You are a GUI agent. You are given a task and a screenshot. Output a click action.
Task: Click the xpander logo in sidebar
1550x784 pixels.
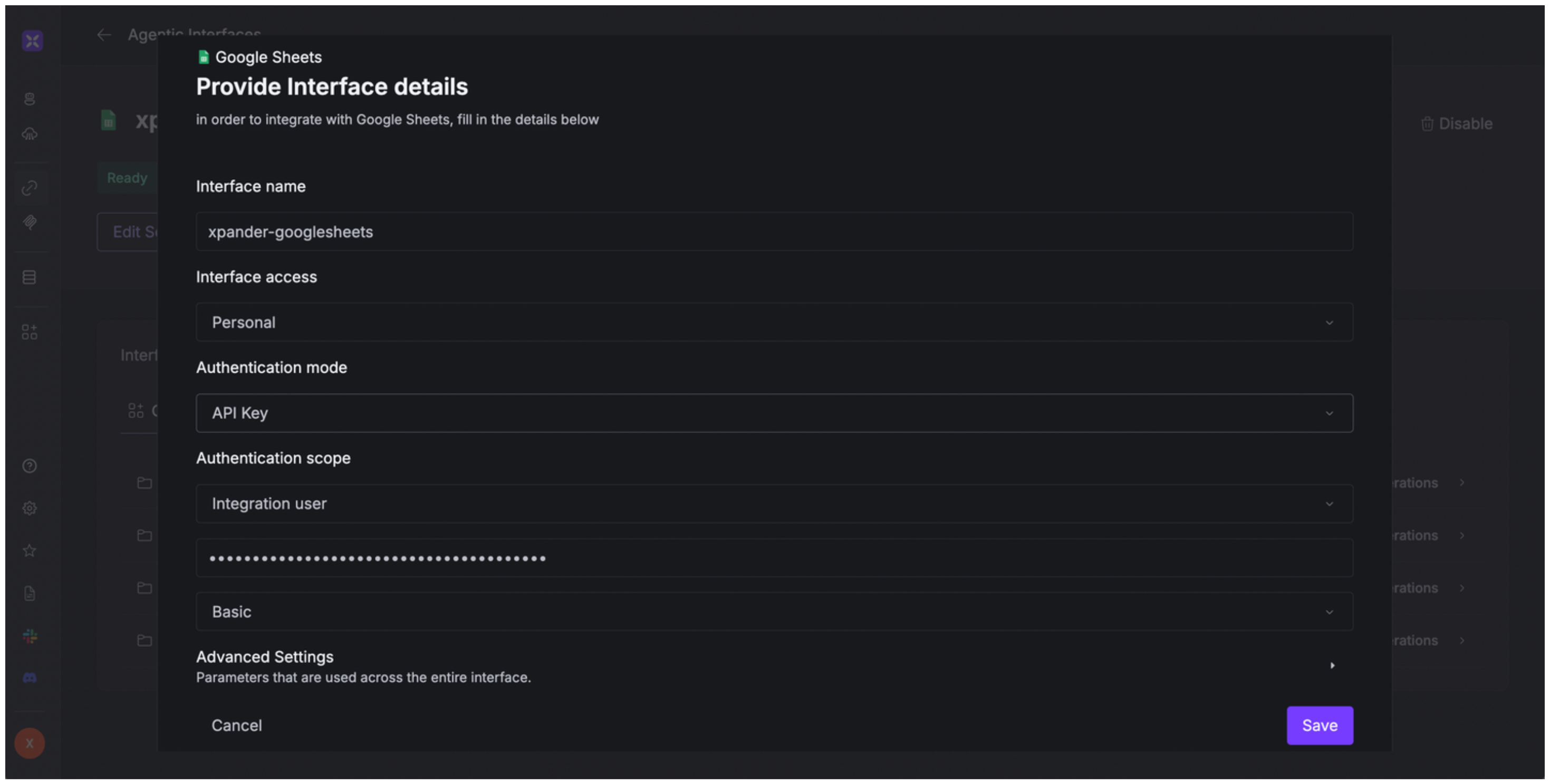click(32, 41)
